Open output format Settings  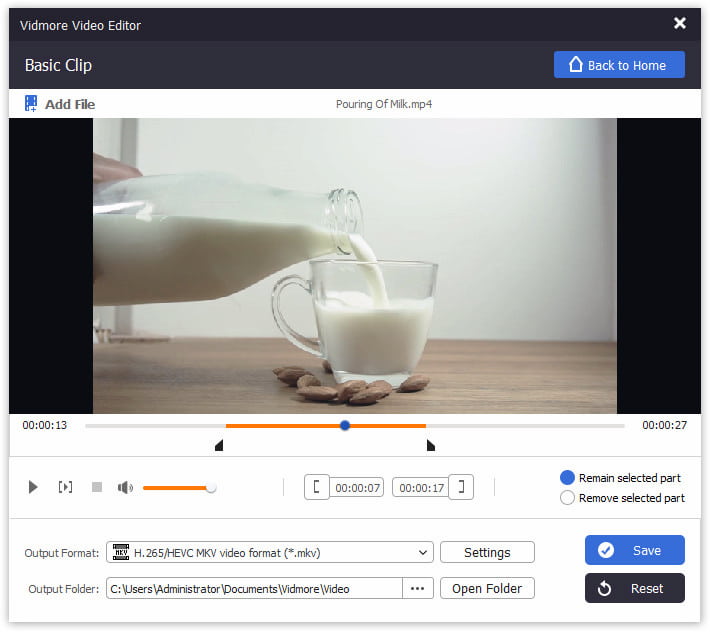[x=487, y=552]
